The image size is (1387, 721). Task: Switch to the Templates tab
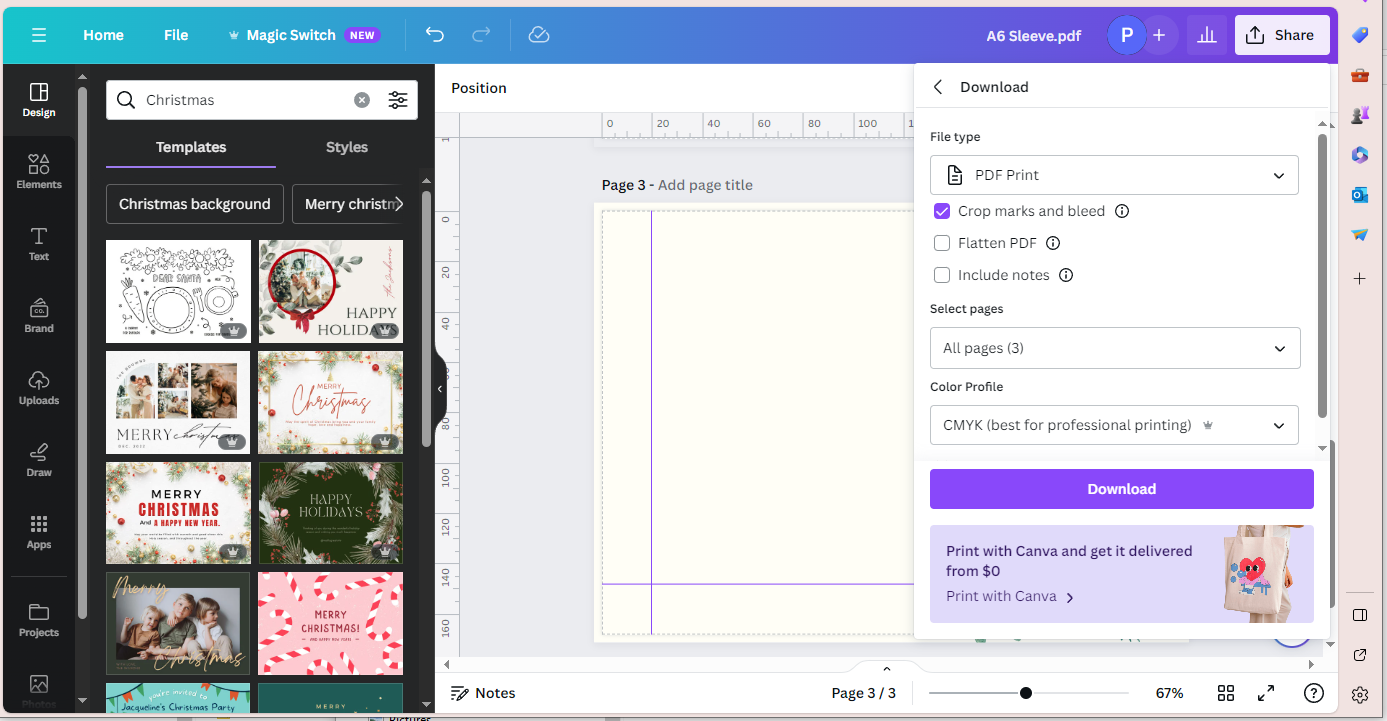[191, 147]
